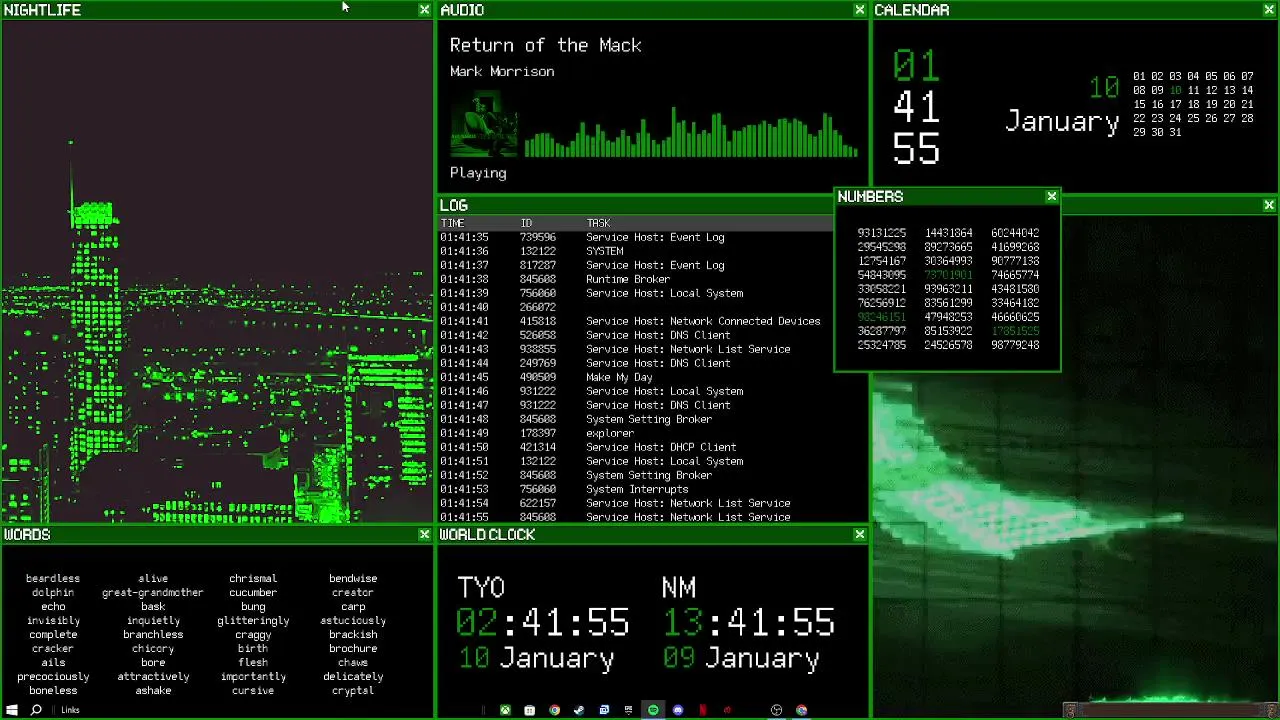The width and height of the screenshot is (1280, 720).
Task: Click the 09 January date under NM
Action: click(741, 659)
